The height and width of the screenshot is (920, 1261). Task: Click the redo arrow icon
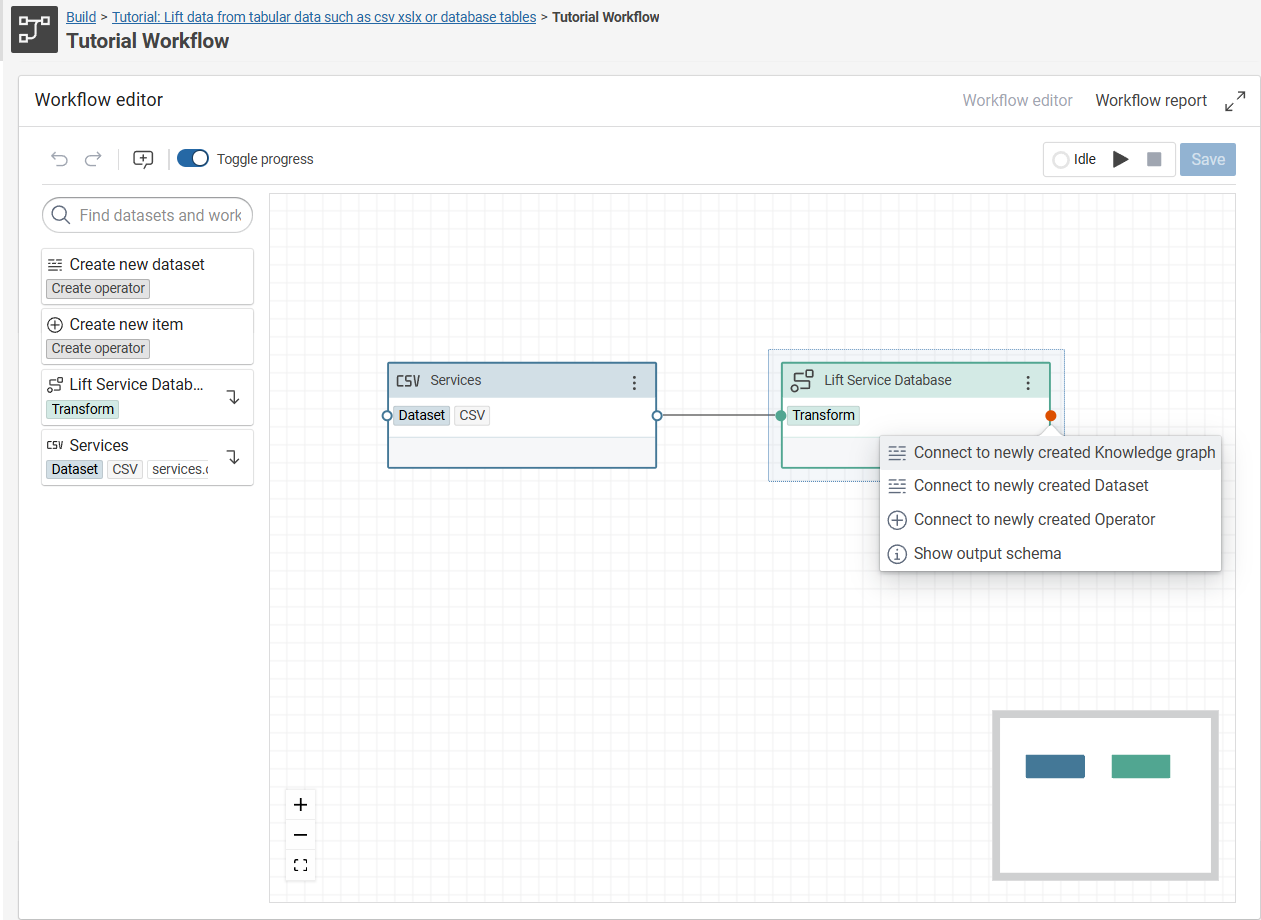tap(93, 159)
